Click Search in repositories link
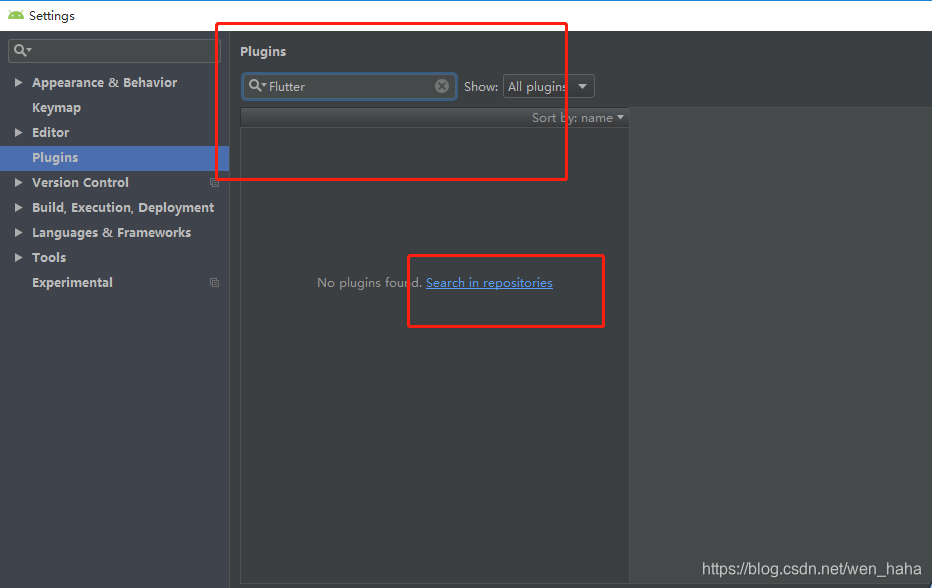 [x=489, y=282]
